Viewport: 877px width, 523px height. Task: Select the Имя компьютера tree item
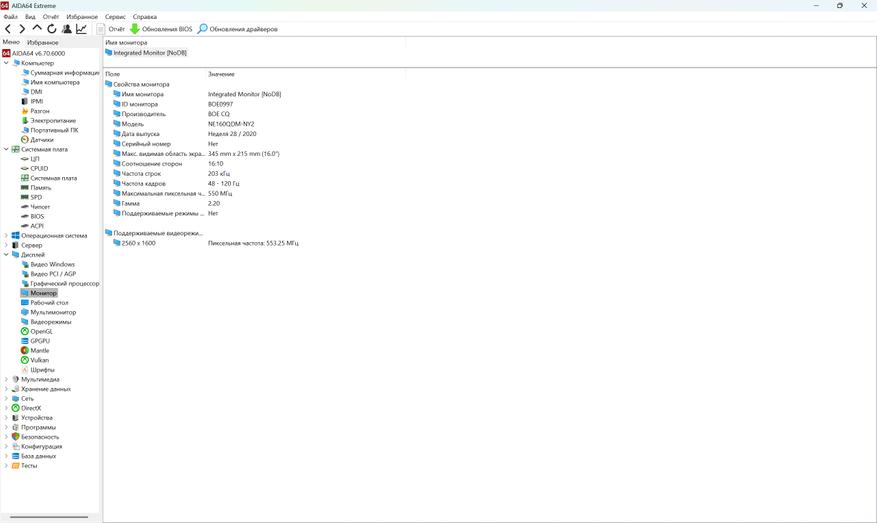[50, 82]
